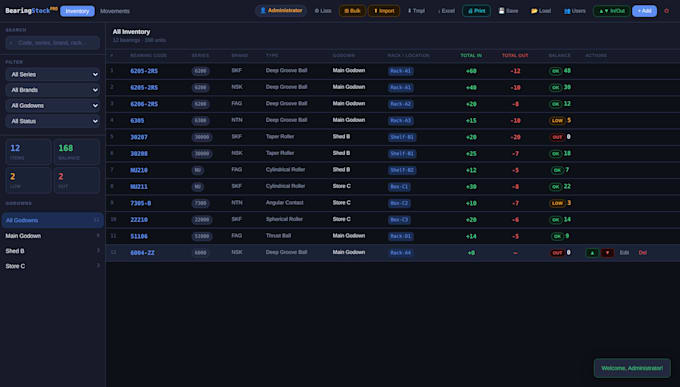Click the All Inventory heading
The height and width of the screenshot is (387, 680).
click(x=131, y=32)
